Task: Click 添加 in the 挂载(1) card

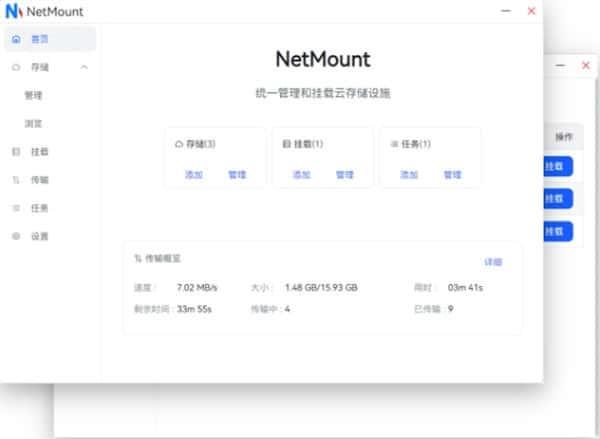Action: [301, 174]
